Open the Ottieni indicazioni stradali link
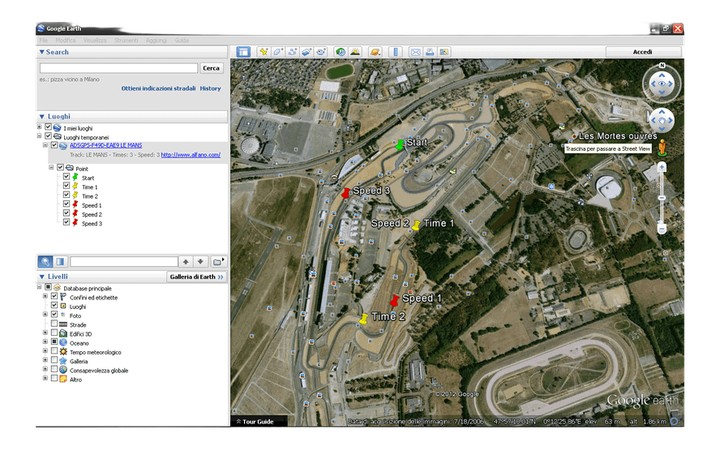The image size is (720, 451). (158, 88)
